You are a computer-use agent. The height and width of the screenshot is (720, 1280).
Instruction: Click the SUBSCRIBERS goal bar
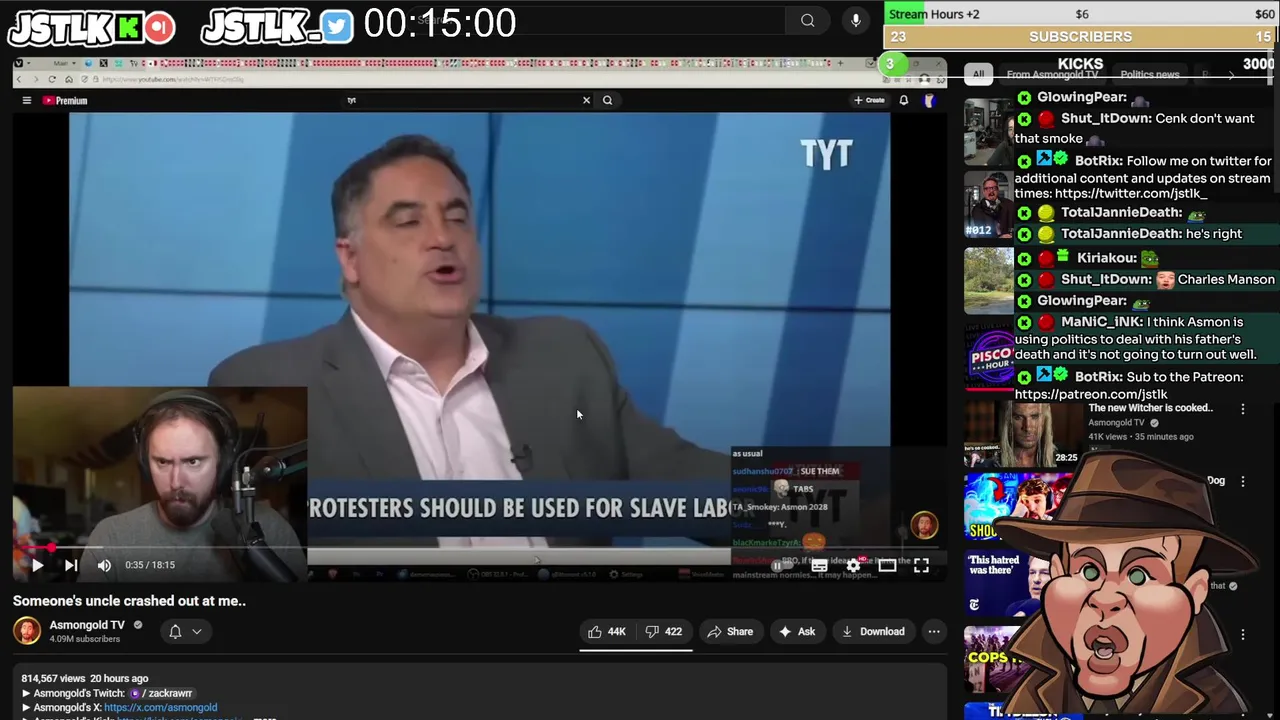pos(1081,37)
